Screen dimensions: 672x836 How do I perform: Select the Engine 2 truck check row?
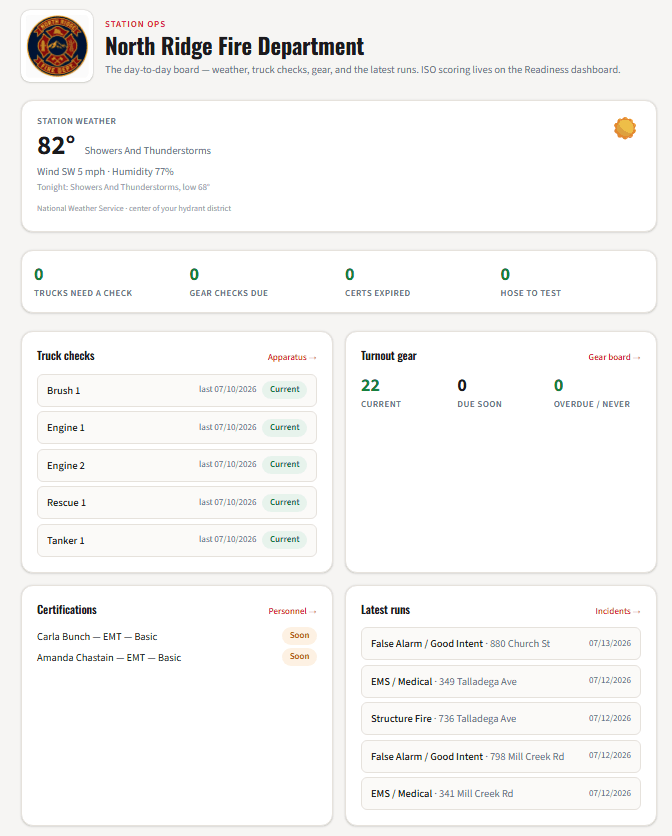point(177,465)
